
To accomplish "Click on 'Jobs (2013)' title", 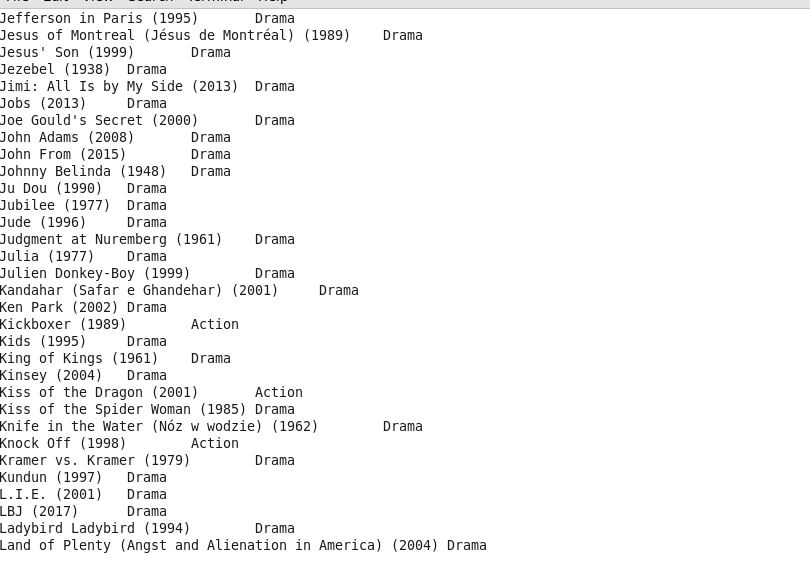I will [x=43, y=104].
